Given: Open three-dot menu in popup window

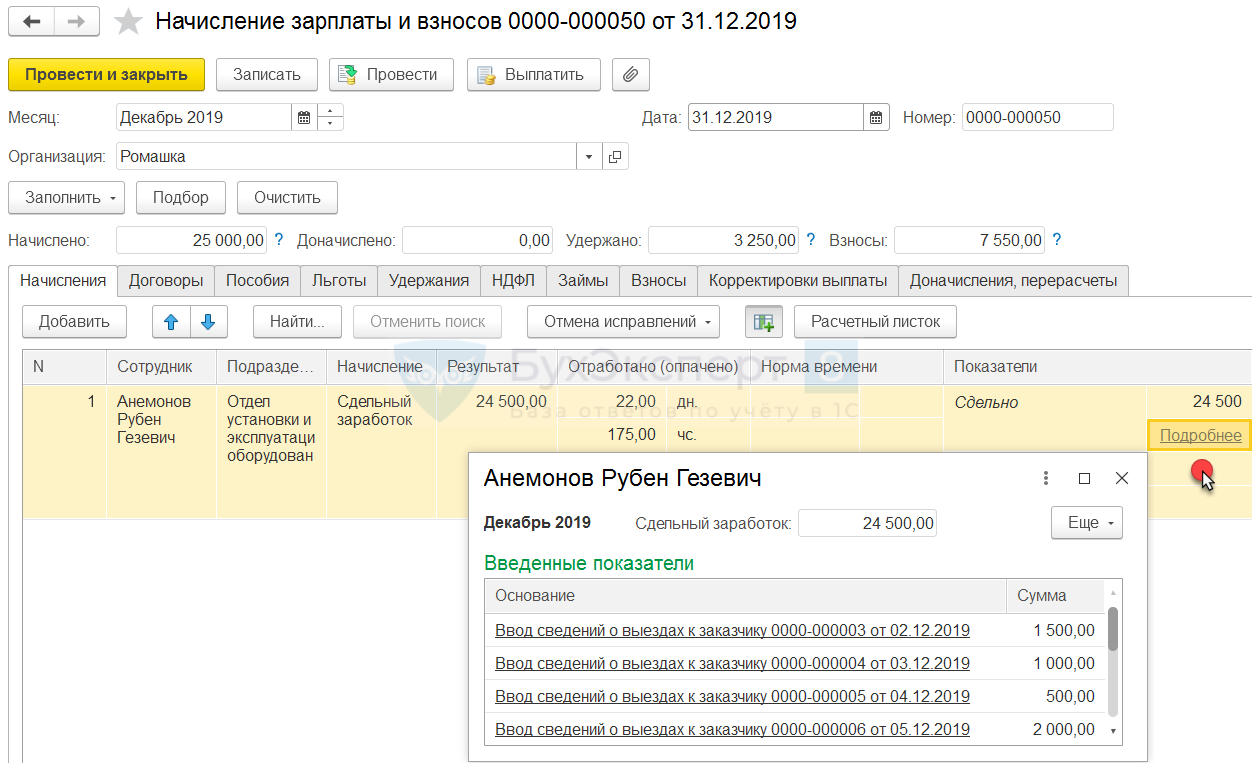Looking at the screenshot, I should pos(1046,478).
